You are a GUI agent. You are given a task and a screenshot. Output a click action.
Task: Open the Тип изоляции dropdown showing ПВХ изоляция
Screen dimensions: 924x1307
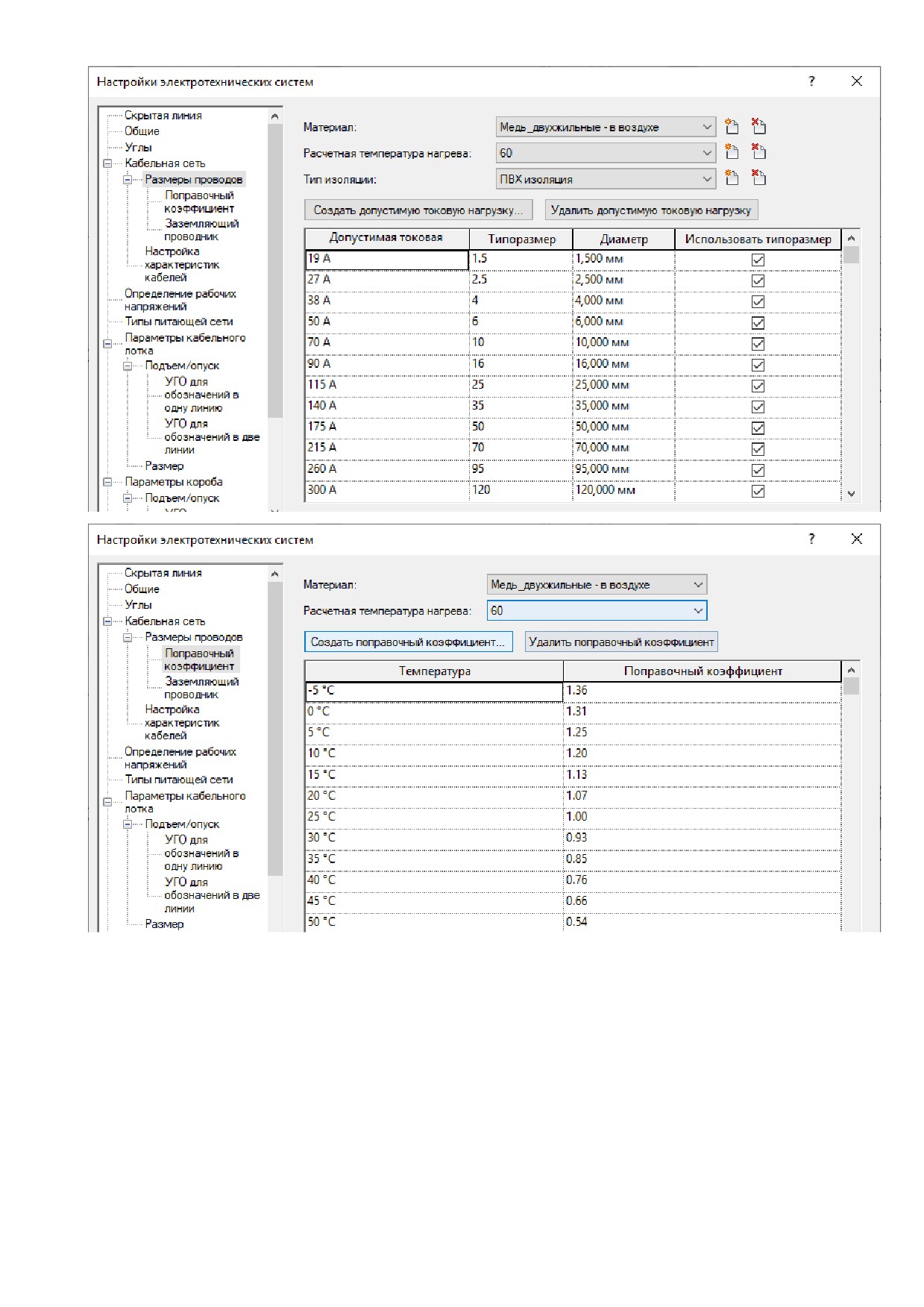606,179
